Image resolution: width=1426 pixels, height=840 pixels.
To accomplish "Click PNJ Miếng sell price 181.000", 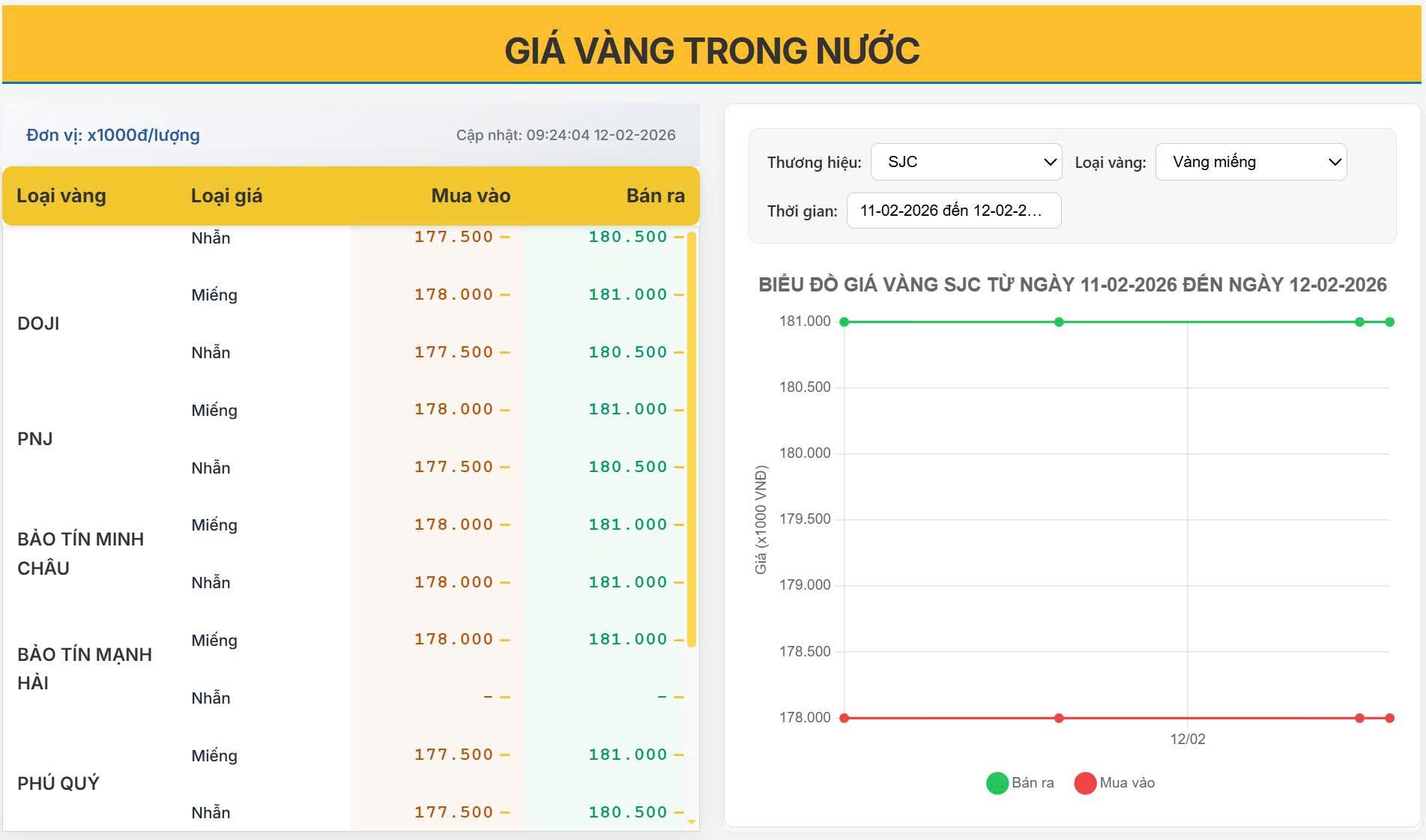I will pos(627,409).
